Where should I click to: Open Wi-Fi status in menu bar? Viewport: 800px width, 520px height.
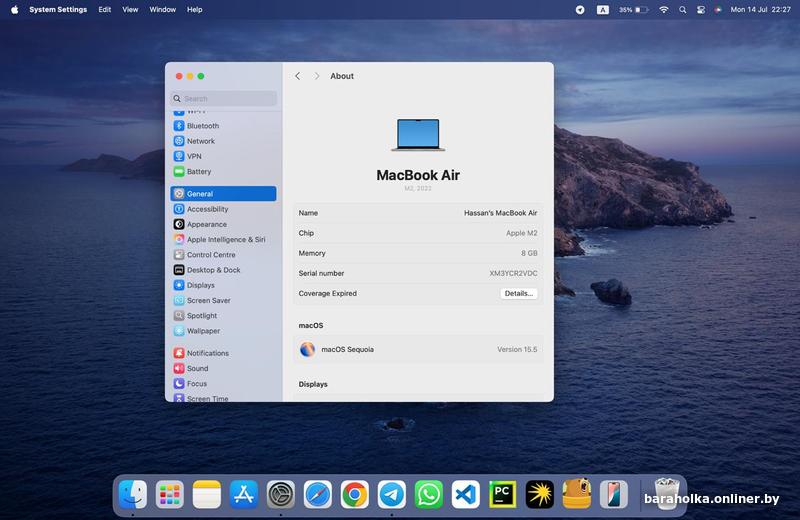[663, 9]
